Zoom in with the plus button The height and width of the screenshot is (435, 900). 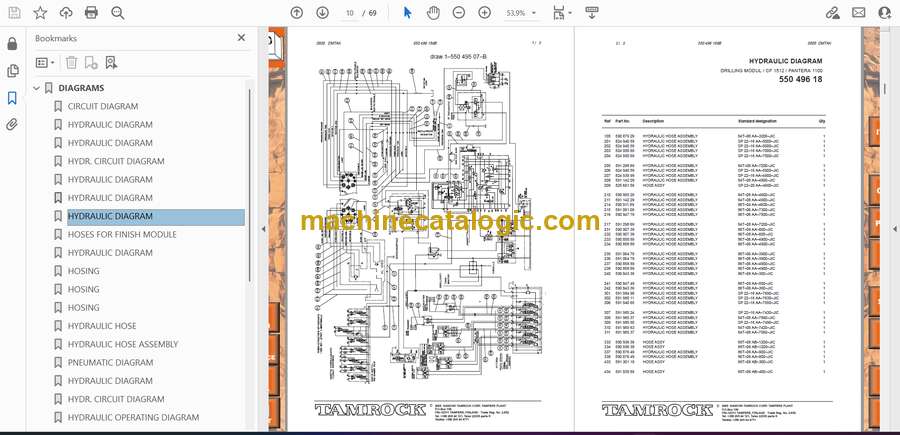coord(485,13)
